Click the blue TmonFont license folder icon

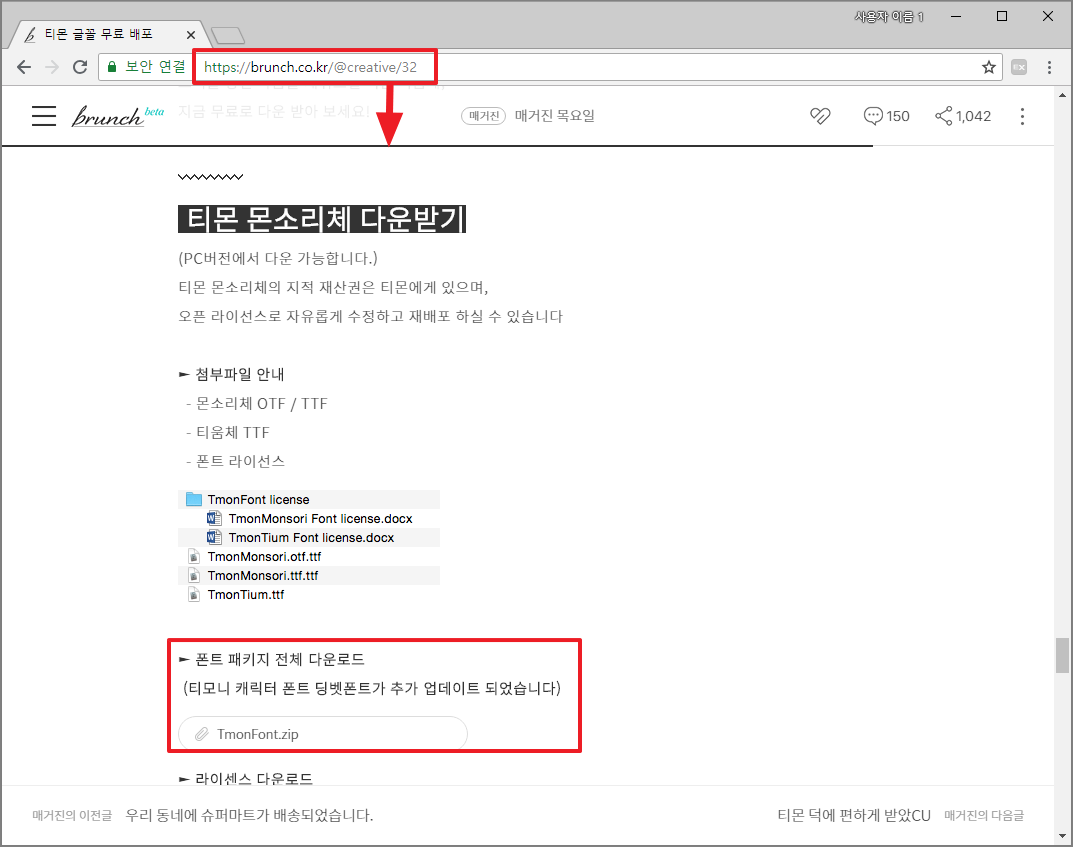pyautogui.click(x=194, y=499)
